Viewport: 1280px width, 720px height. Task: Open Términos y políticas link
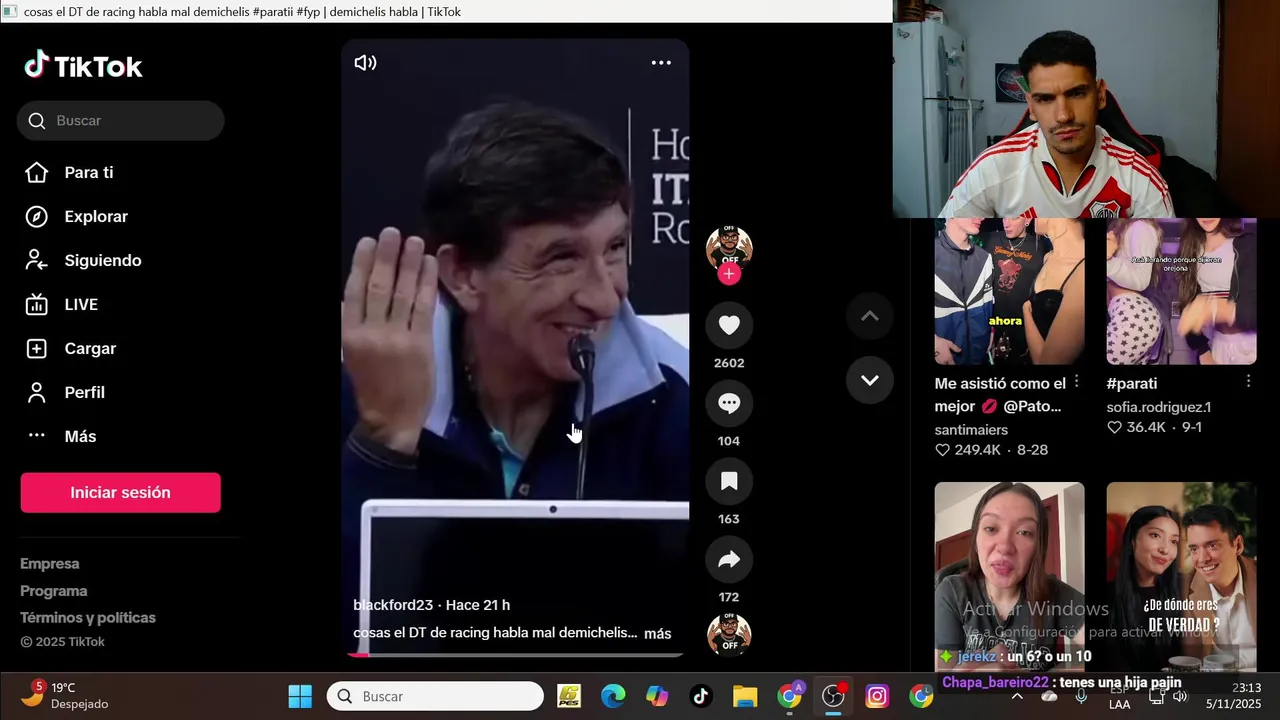[88, 618]
